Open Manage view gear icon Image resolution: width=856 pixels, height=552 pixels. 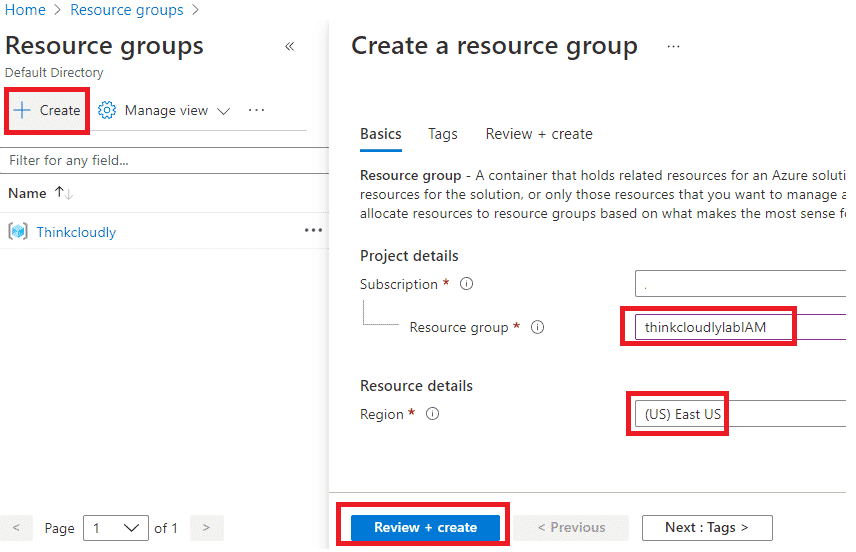click(x=107, y=110)
